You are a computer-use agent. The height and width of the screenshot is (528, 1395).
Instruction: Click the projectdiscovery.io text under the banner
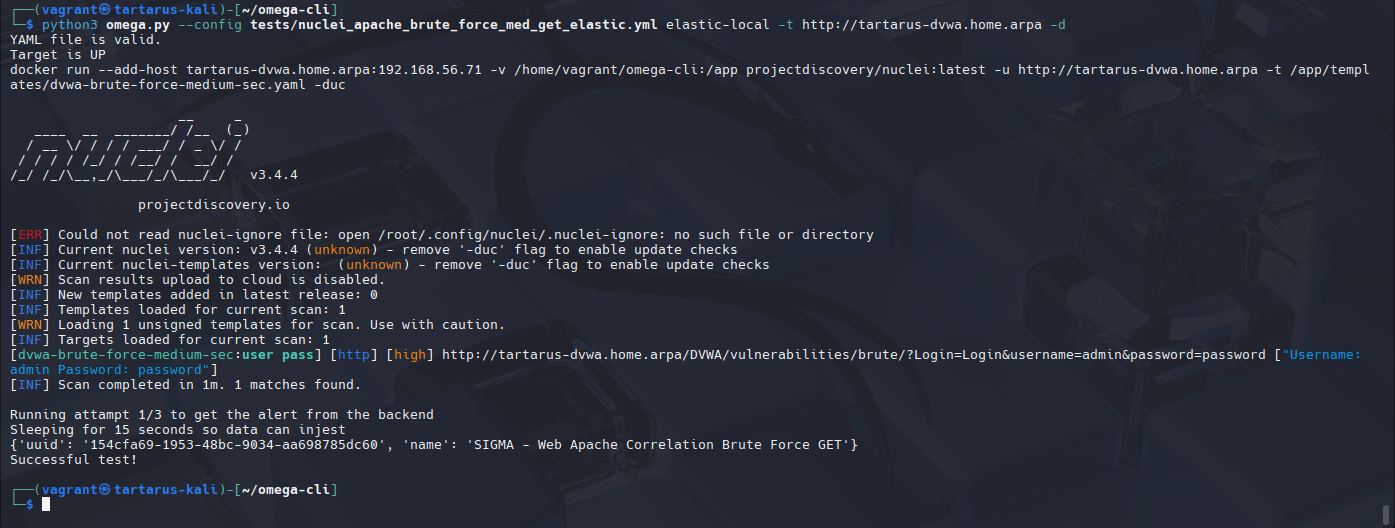213,205
